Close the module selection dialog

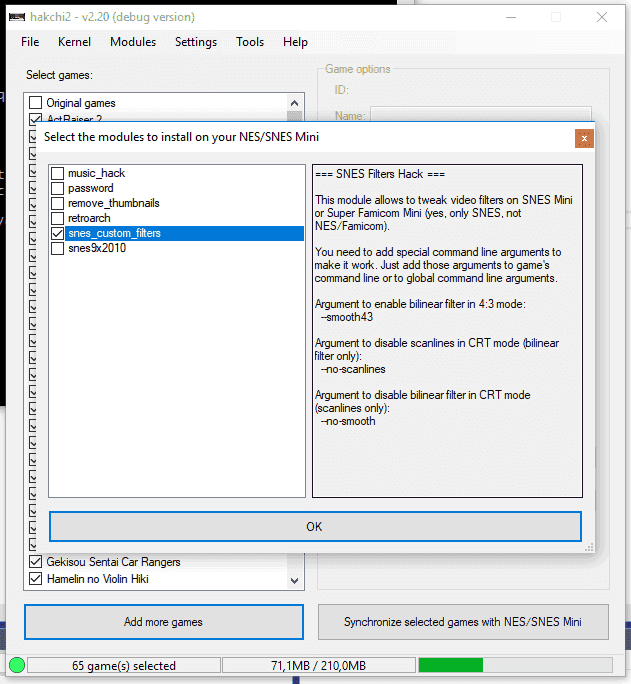(x=584, y=139)
